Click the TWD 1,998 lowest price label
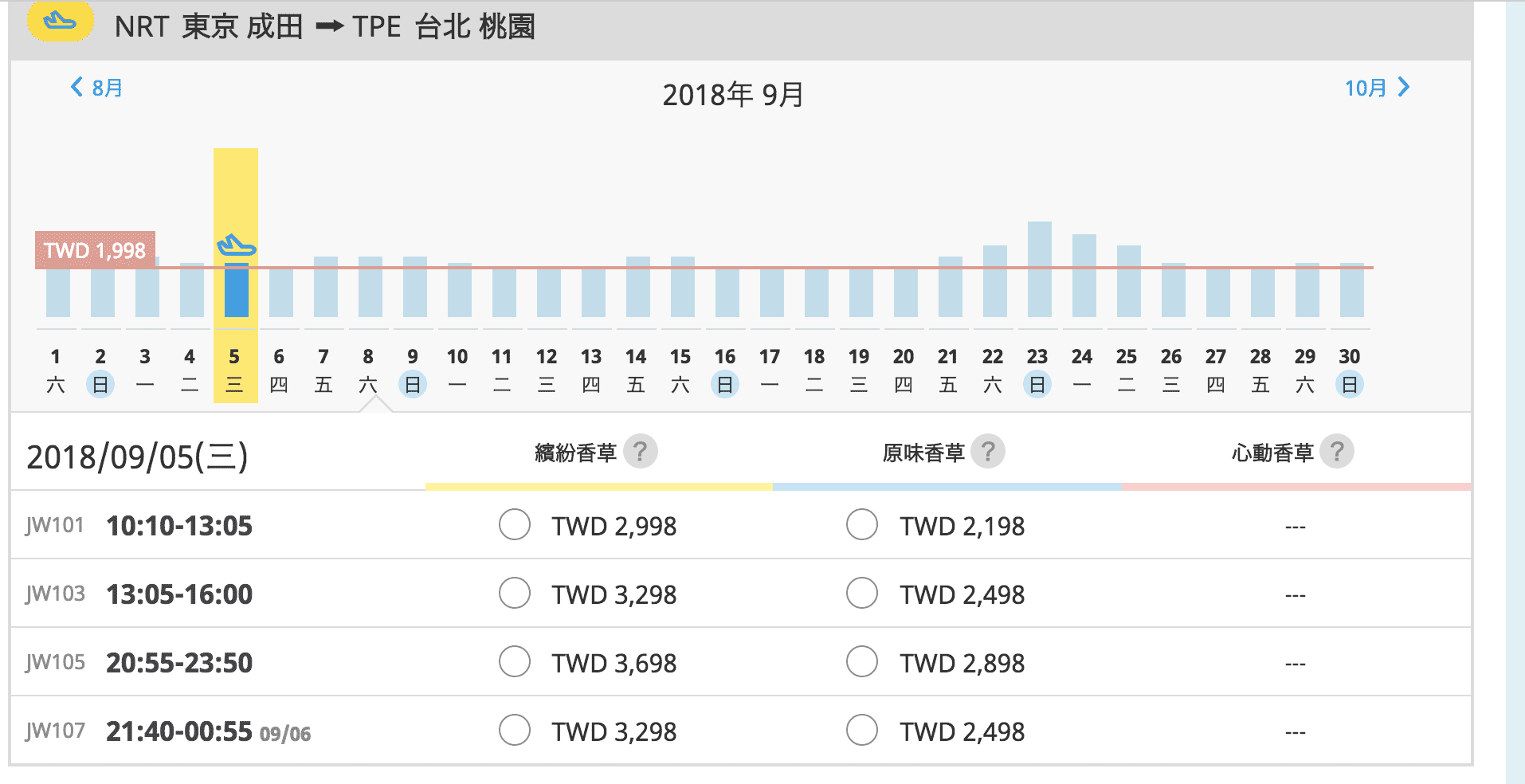Screen dimensions: 1525x784 coord(95,250)
